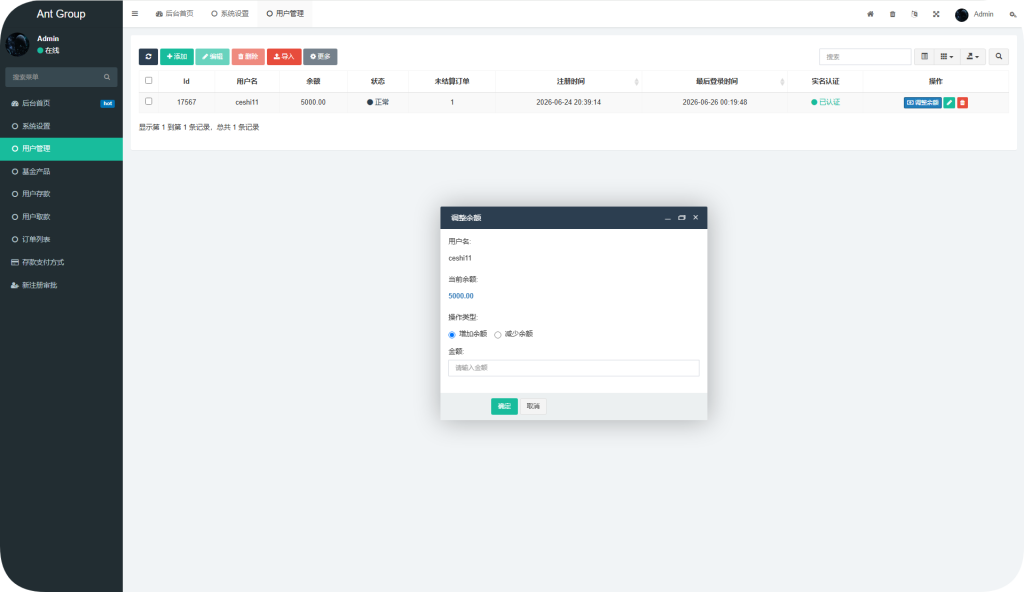Switch to the 系统设置 tab
Screen dimensions: 1024x592
[230, 14]
